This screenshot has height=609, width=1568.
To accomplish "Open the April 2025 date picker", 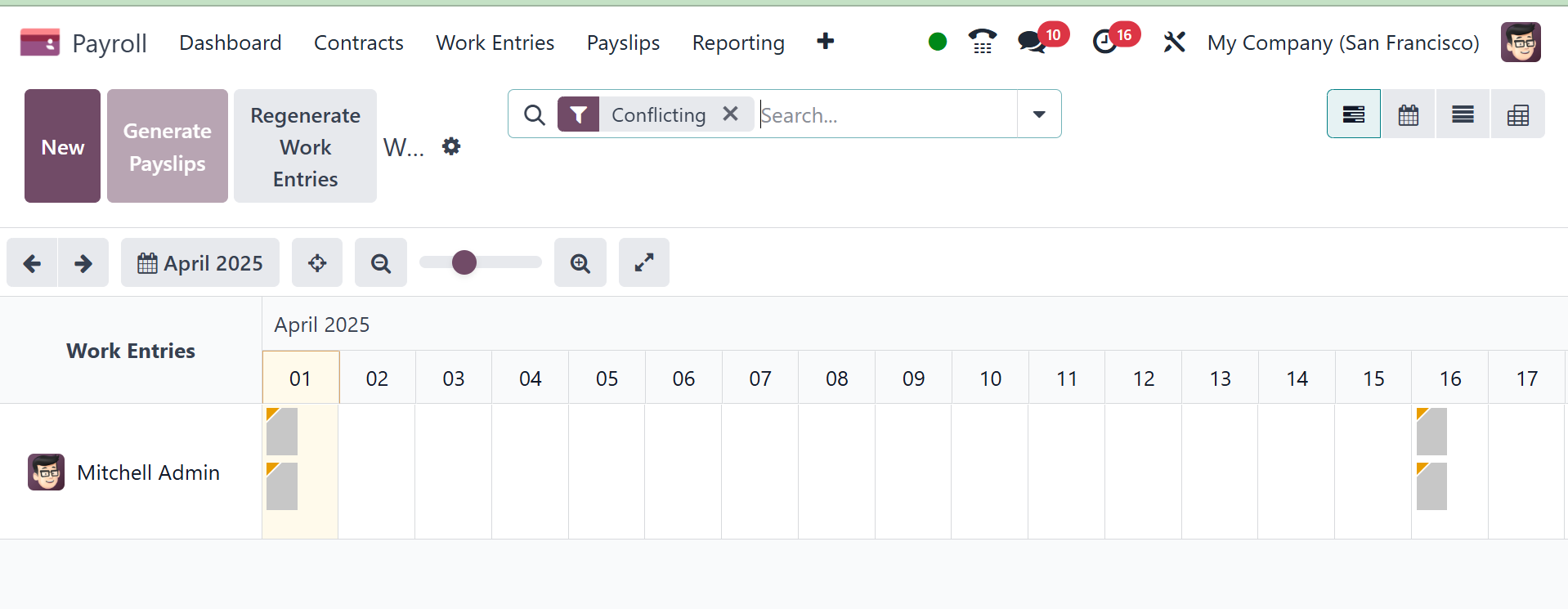I will [x=200, y=263].
